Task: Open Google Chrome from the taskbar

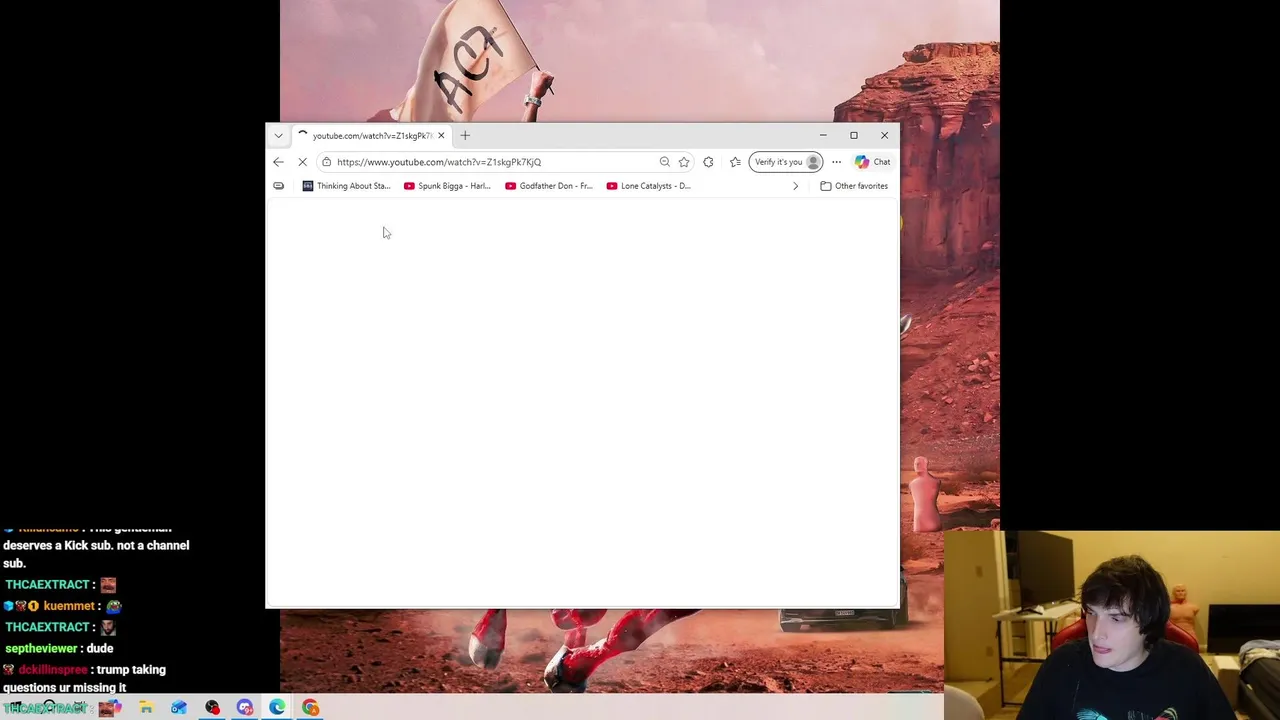Action: point(311,708)
